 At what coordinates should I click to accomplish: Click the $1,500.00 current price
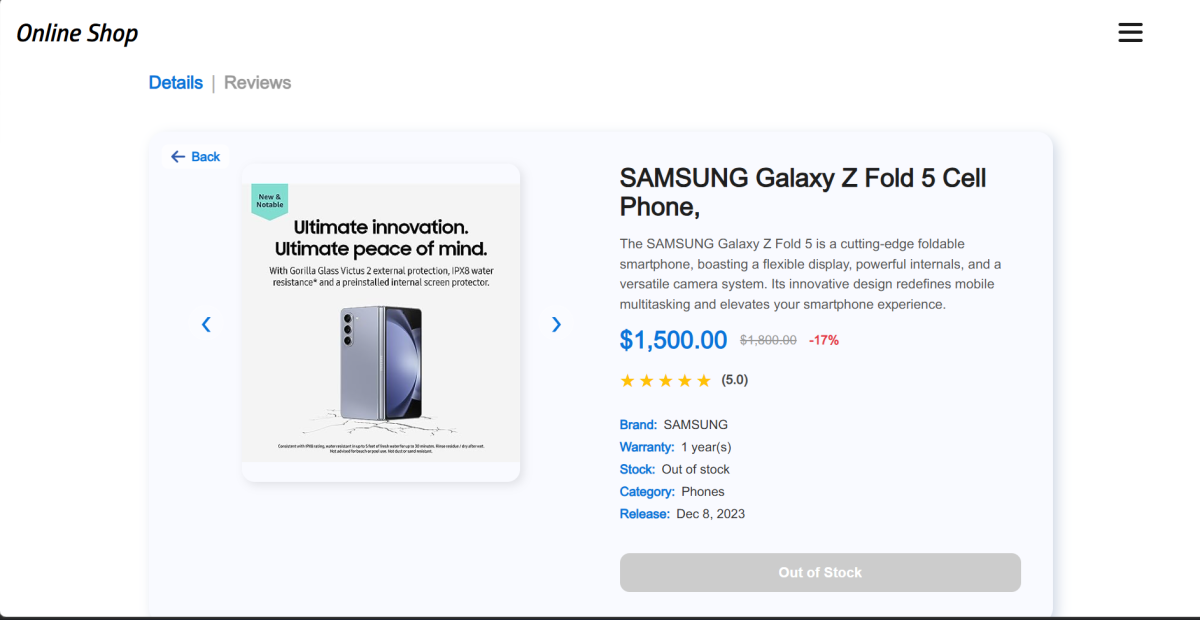click(x=673, y=340)
